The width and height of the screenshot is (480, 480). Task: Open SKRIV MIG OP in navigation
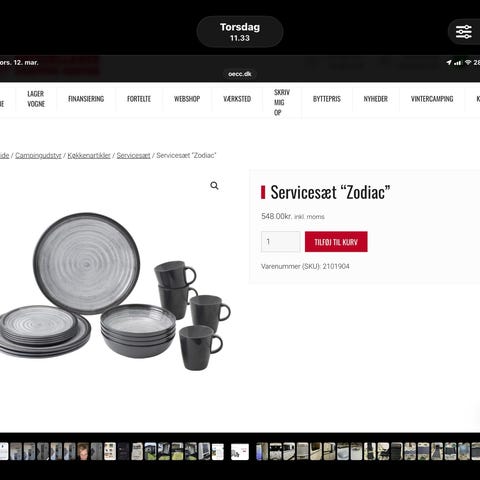point(281,102)
